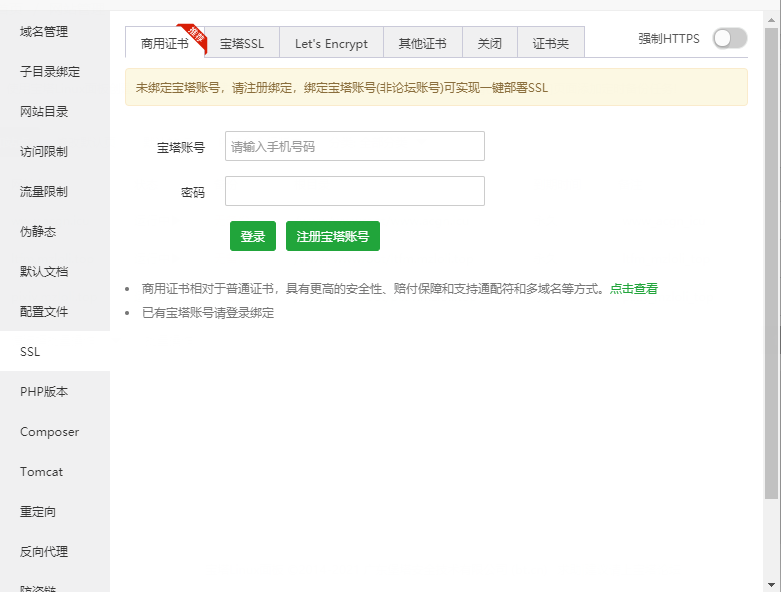
Task: Open 反向代理 settings
Action: [x=55, y=552]
